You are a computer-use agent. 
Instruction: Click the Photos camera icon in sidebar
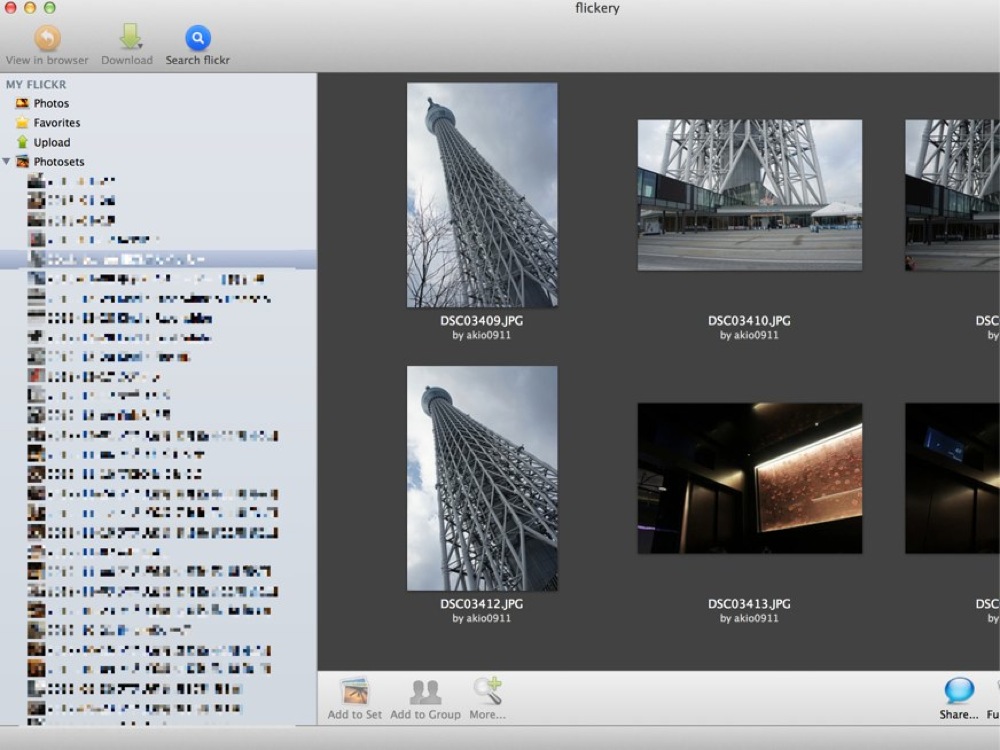click(x=22, y=103)
